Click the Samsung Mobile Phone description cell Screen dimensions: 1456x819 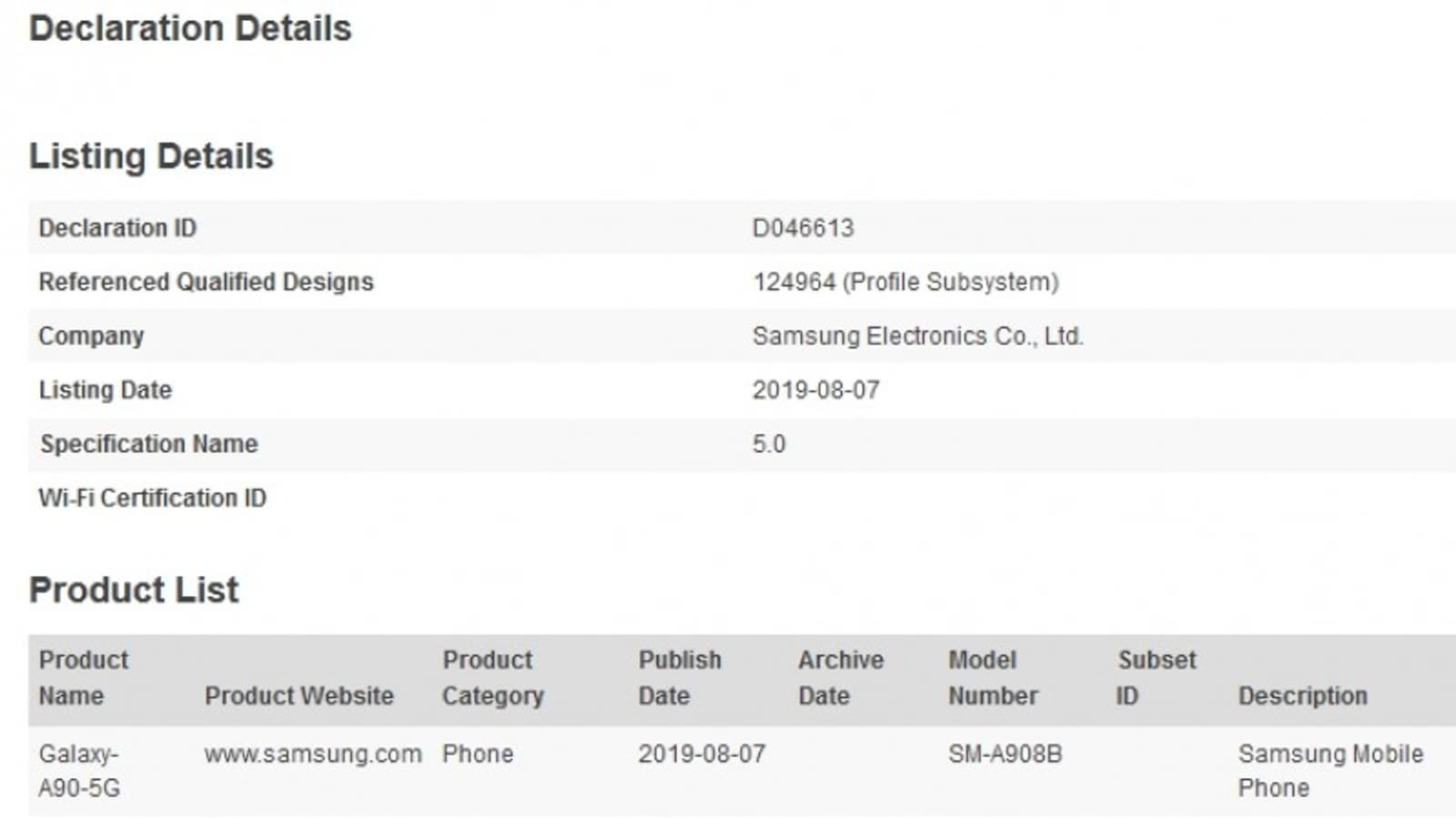coord(1330,771)
